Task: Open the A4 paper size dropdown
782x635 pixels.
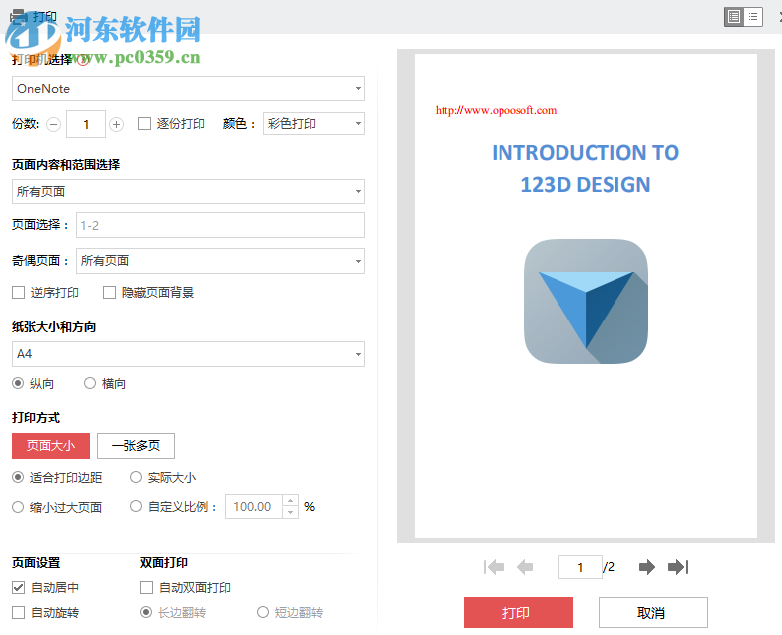Action: coord(189,354)
